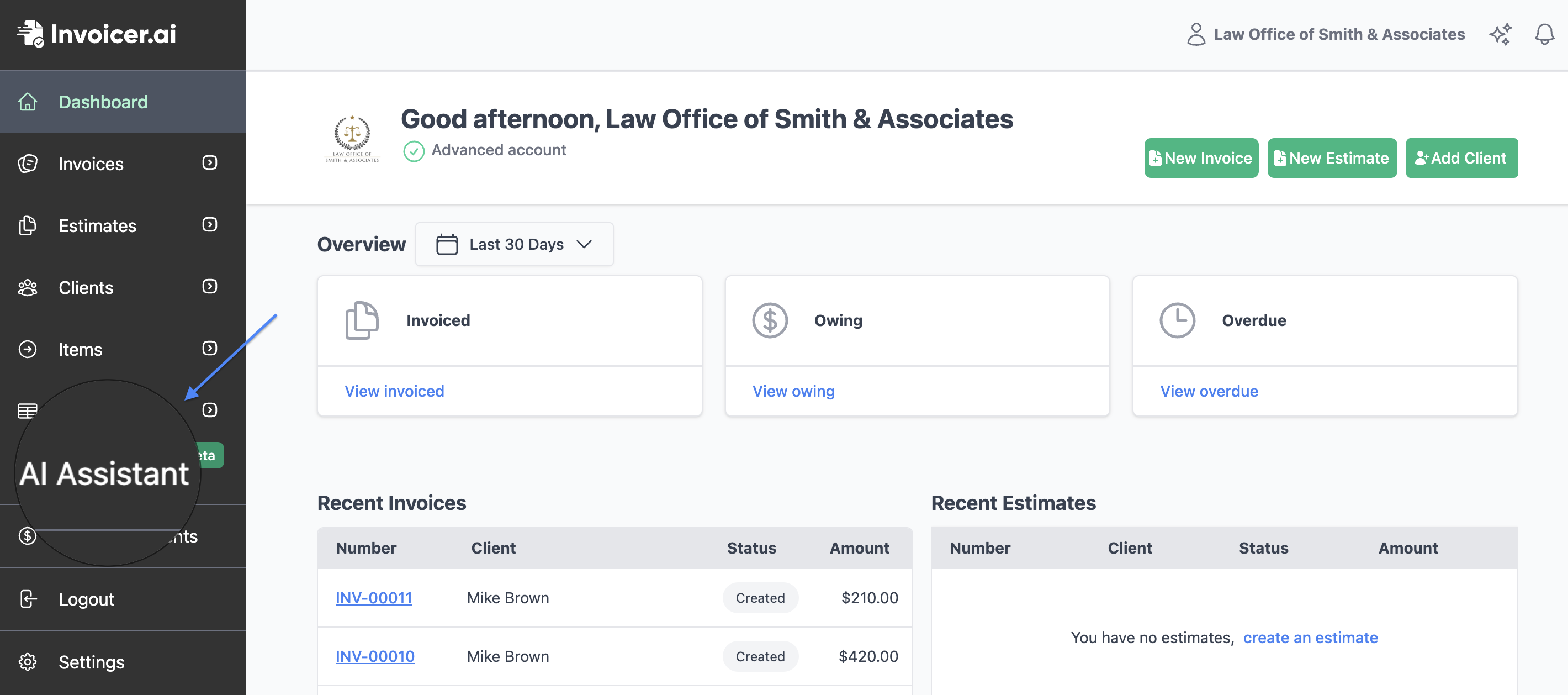Click the Dashboard home icon
Screen dimensions: 1568x695
pos(28,102)
